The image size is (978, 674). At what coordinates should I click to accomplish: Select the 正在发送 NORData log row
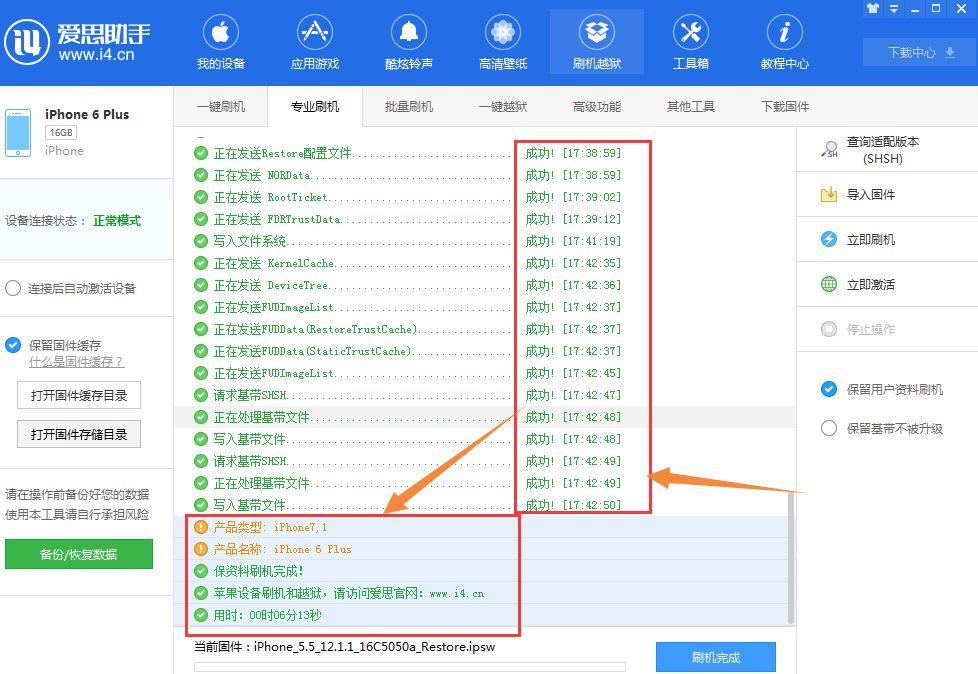coord(485,175)
